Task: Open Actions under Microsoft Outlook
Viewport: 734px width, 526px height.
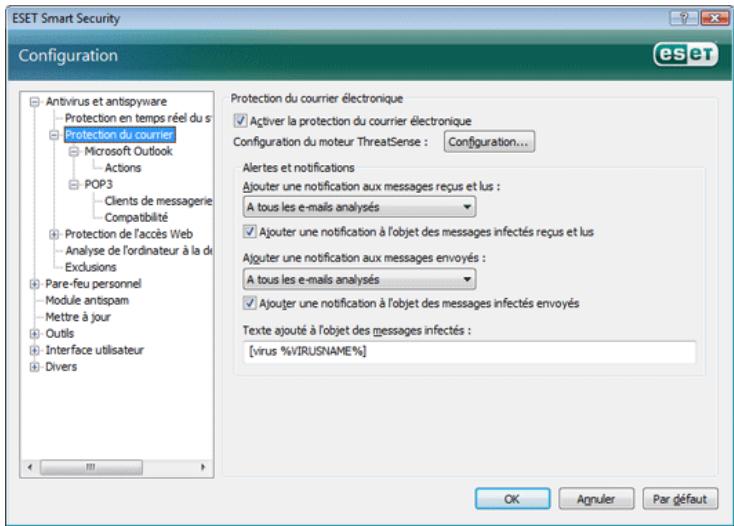Action: click(x=123, y=168)
